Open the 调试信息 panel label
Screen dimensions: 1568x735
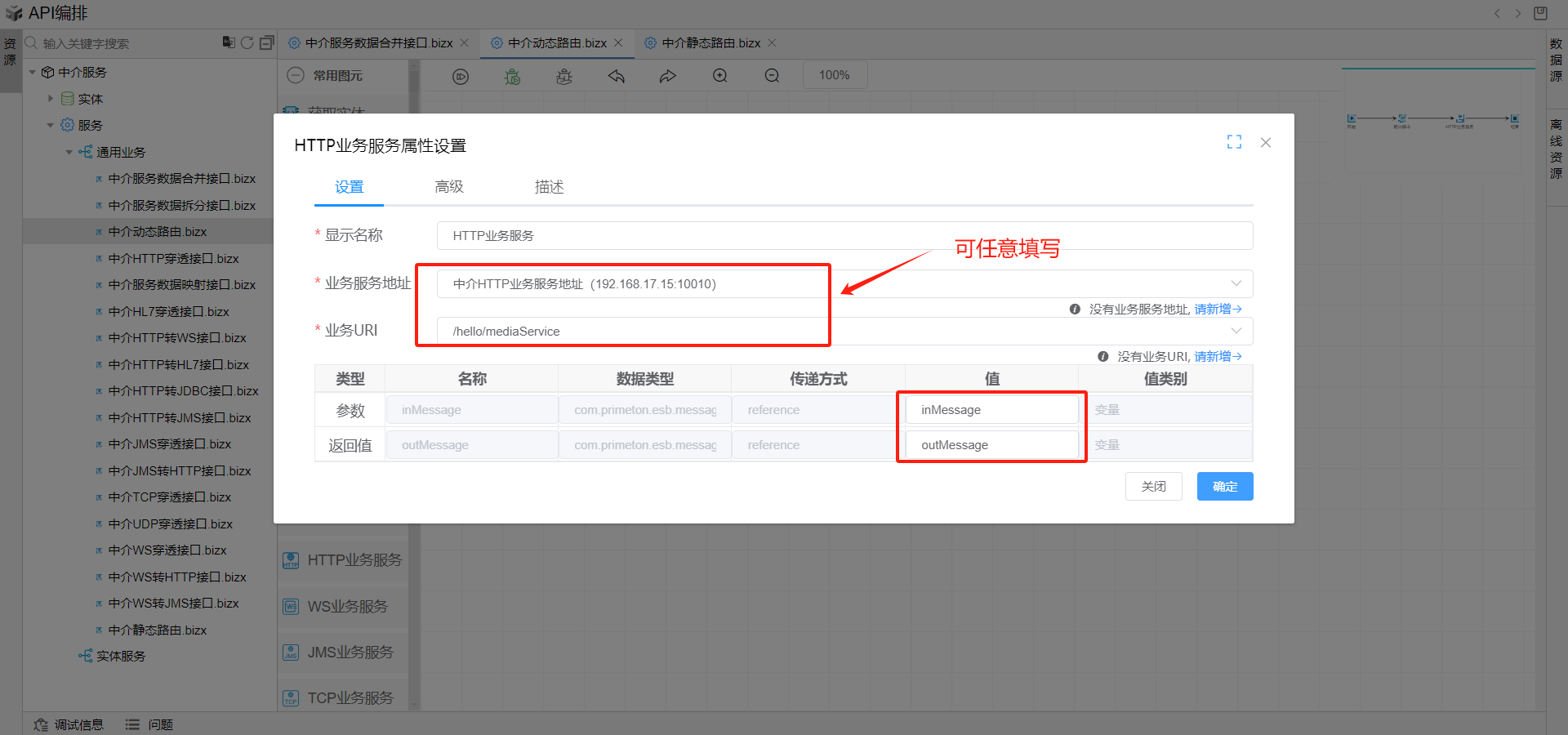click(x=78, y=724)
